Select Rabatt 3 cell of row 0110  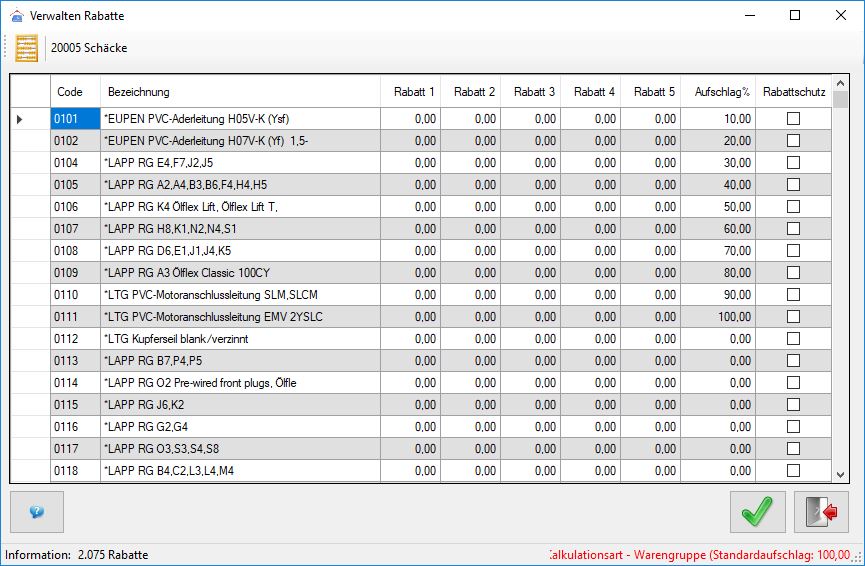point(531,295)
